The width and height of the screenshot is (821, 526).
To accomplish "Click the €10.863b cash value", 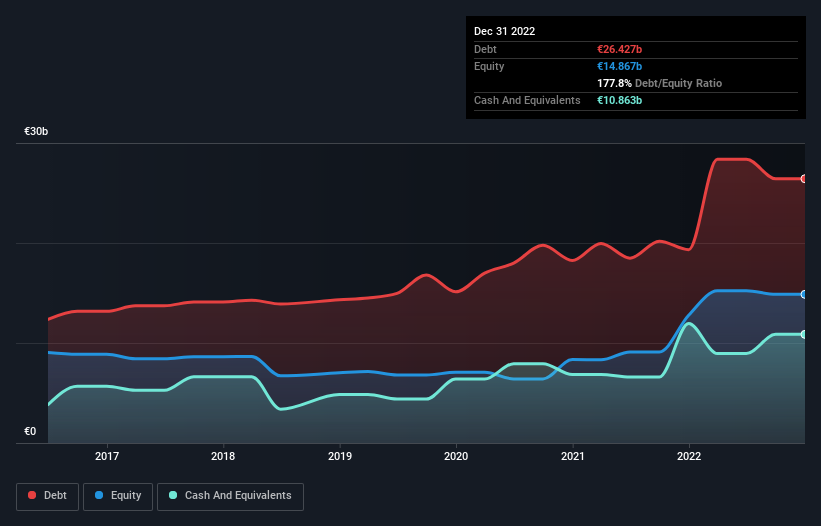I will click(619, 100).
